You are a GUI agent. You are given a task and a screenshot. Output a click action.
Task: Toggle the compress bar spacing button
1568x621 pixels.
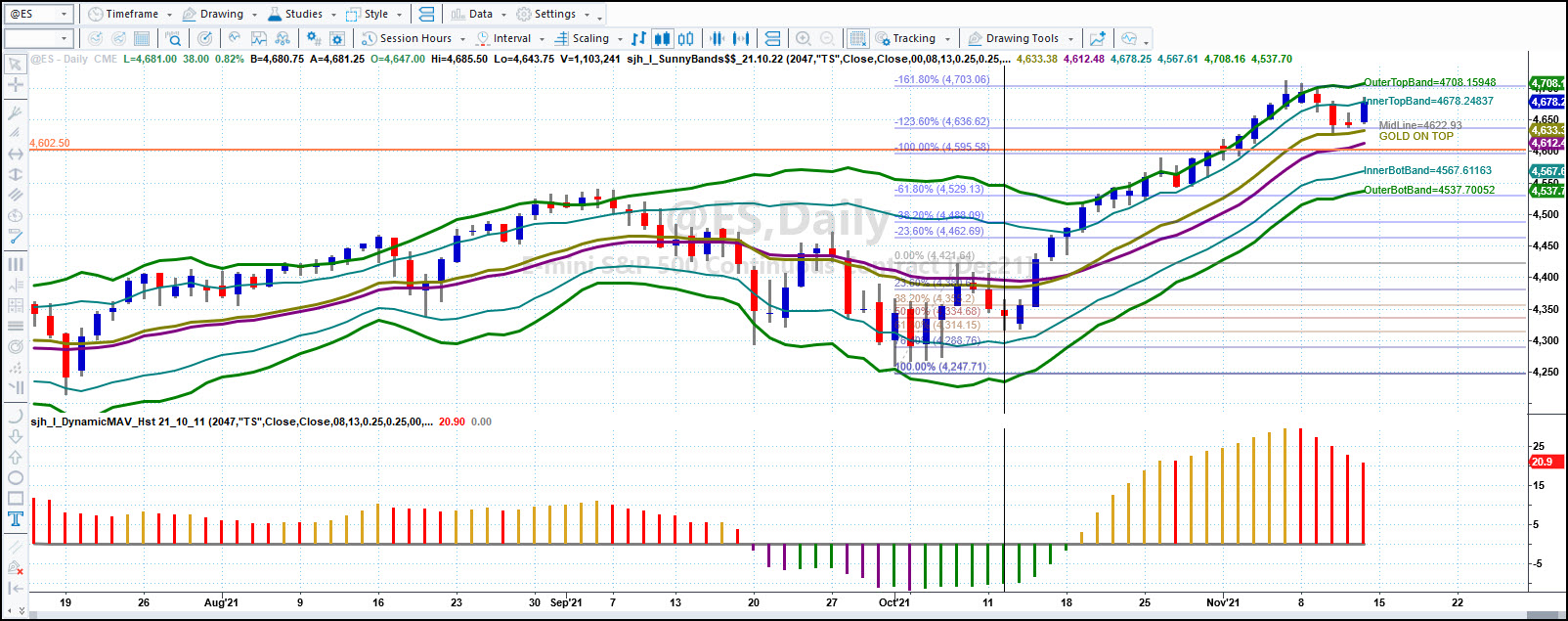click(718, 39)
